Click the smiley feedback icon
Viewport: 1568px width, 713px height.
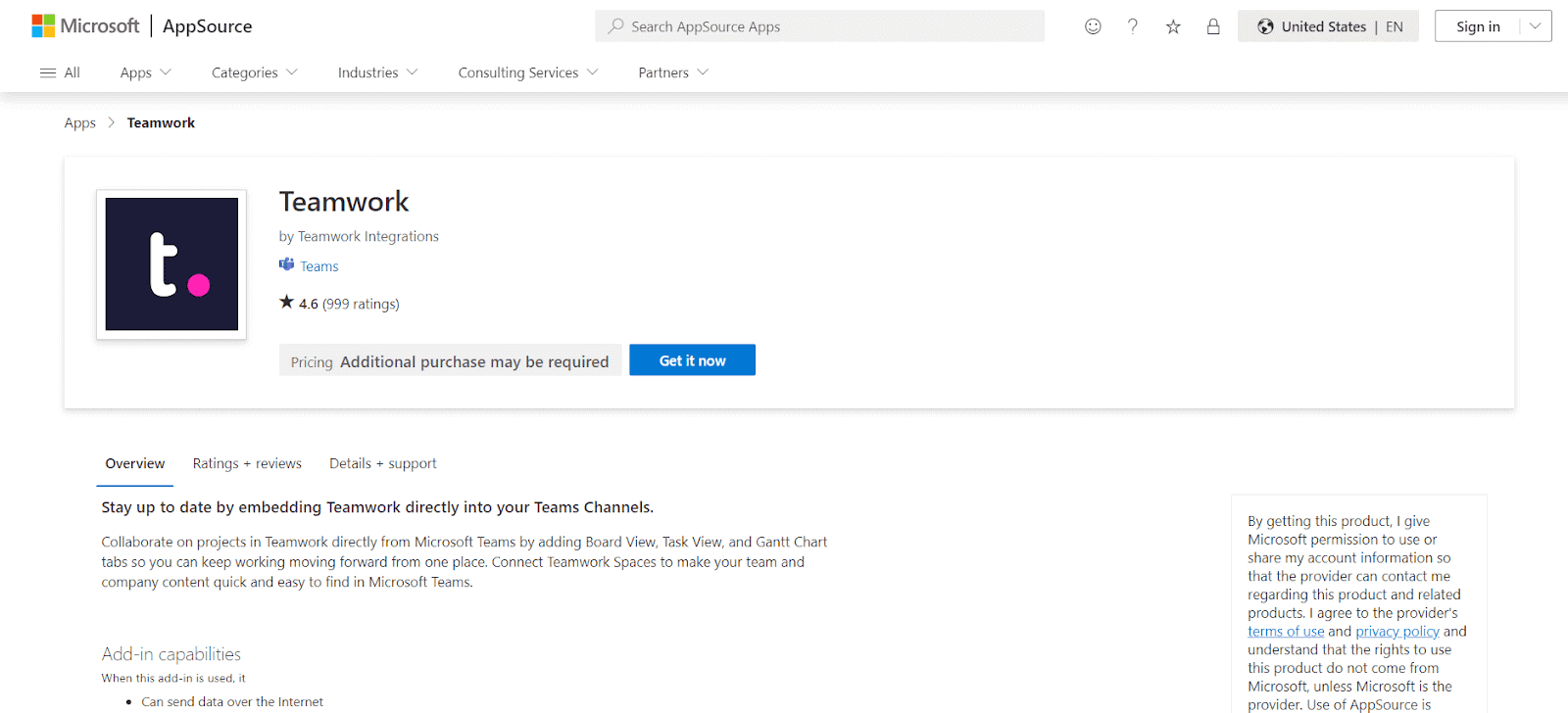tap(1093, 26)
